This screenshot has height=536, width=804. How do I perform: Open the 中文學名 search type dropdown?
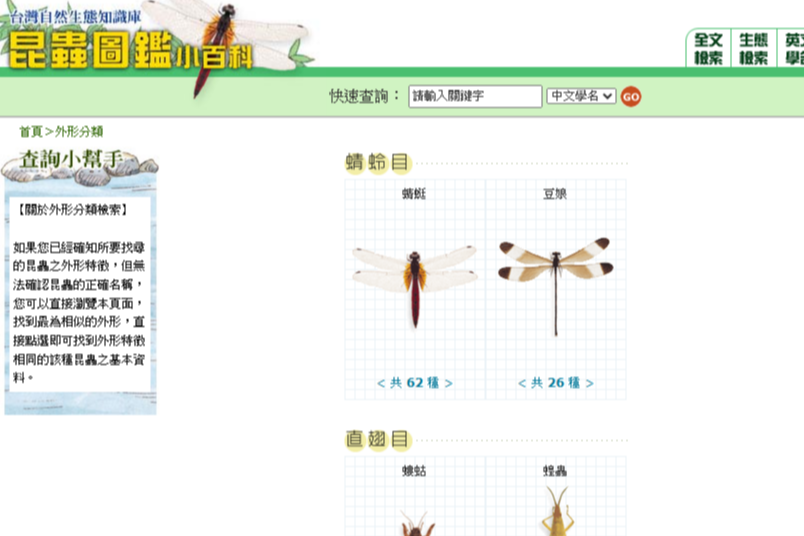click(x=581, y=96)
